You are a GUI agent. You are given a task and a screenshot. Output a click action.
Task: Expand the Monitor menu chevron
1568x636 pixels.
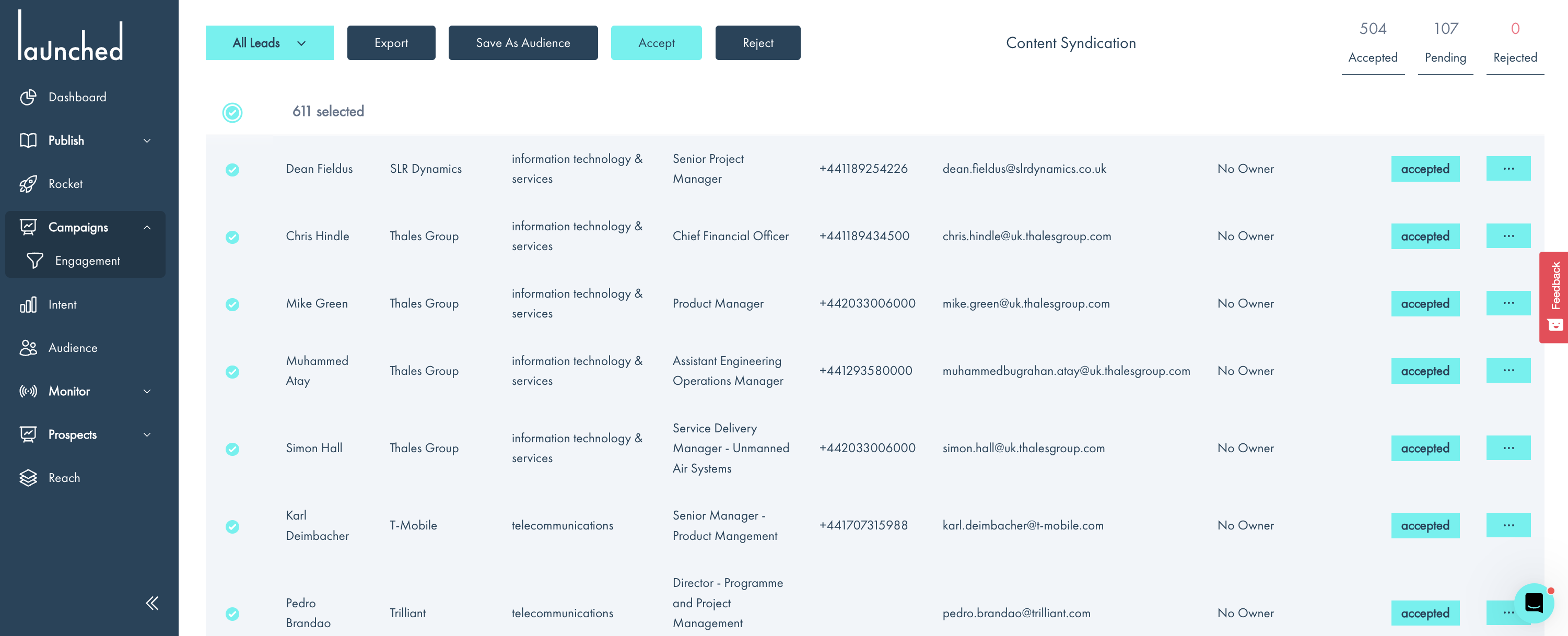(x=147, y=391)
